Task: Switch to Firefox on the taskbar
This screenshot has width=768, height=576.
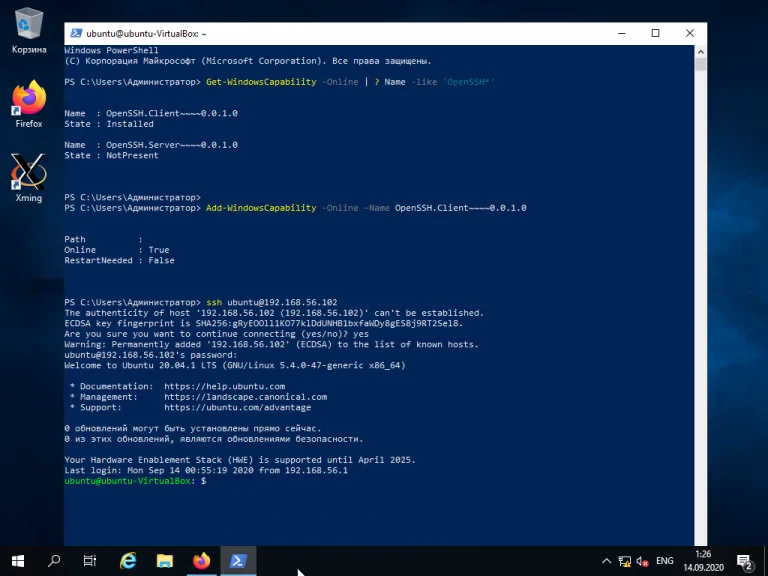Action: click(201, 561)
